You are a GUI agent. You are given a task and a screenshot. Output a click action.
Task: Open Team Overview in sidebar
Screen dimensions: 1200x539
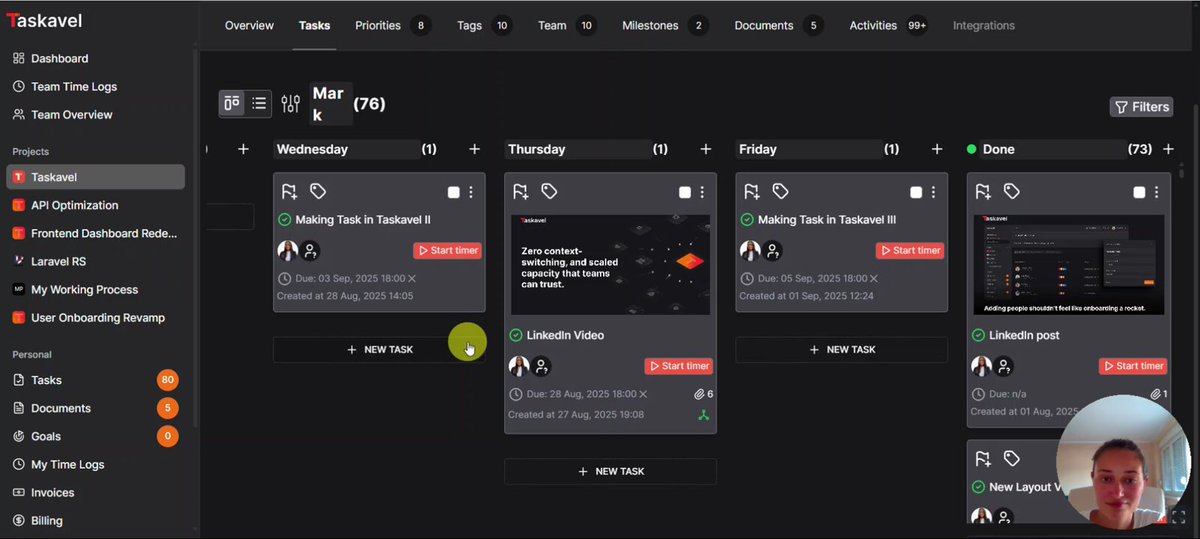pos(71,114)
